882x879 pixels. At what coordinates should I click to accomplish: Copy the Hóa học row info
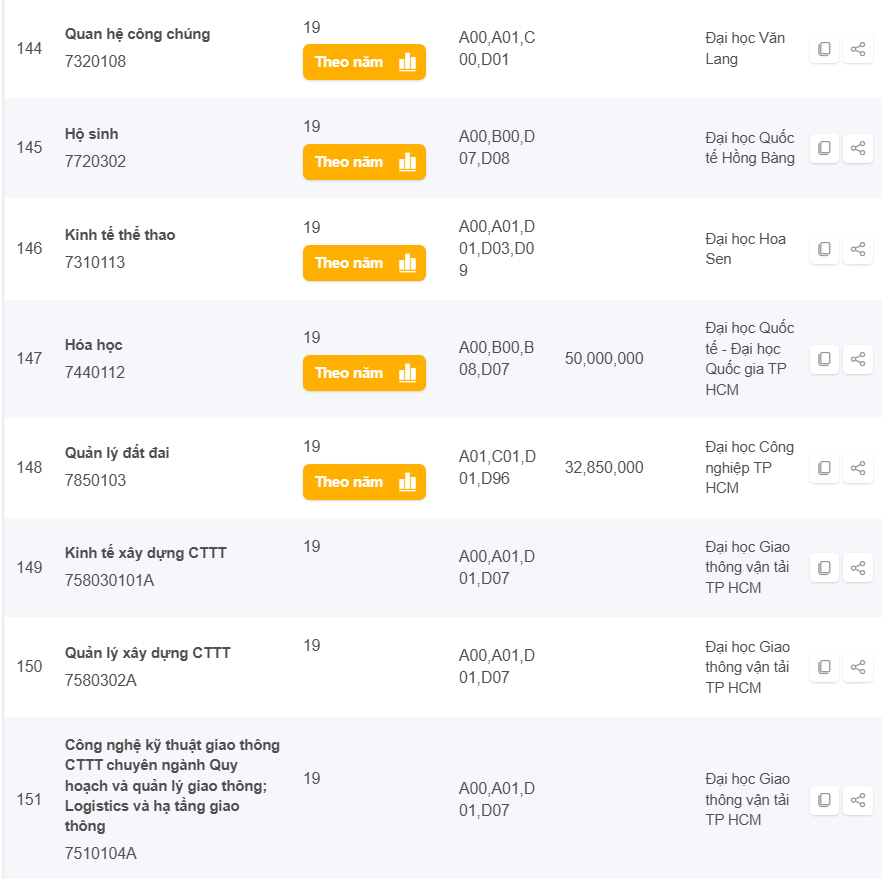pos(824,359)
